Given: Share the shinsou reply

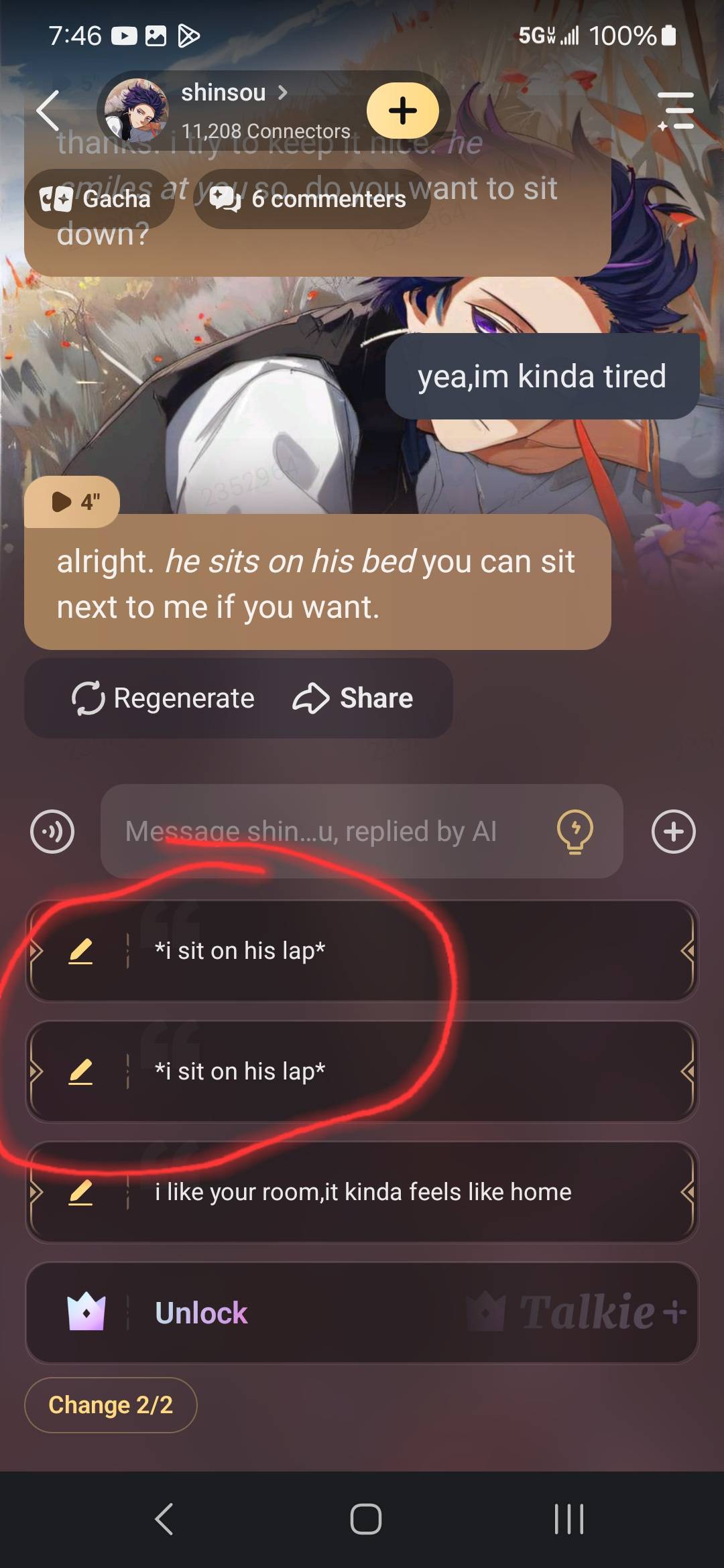Looking at the screenshot, I should [x=353, y=698].
